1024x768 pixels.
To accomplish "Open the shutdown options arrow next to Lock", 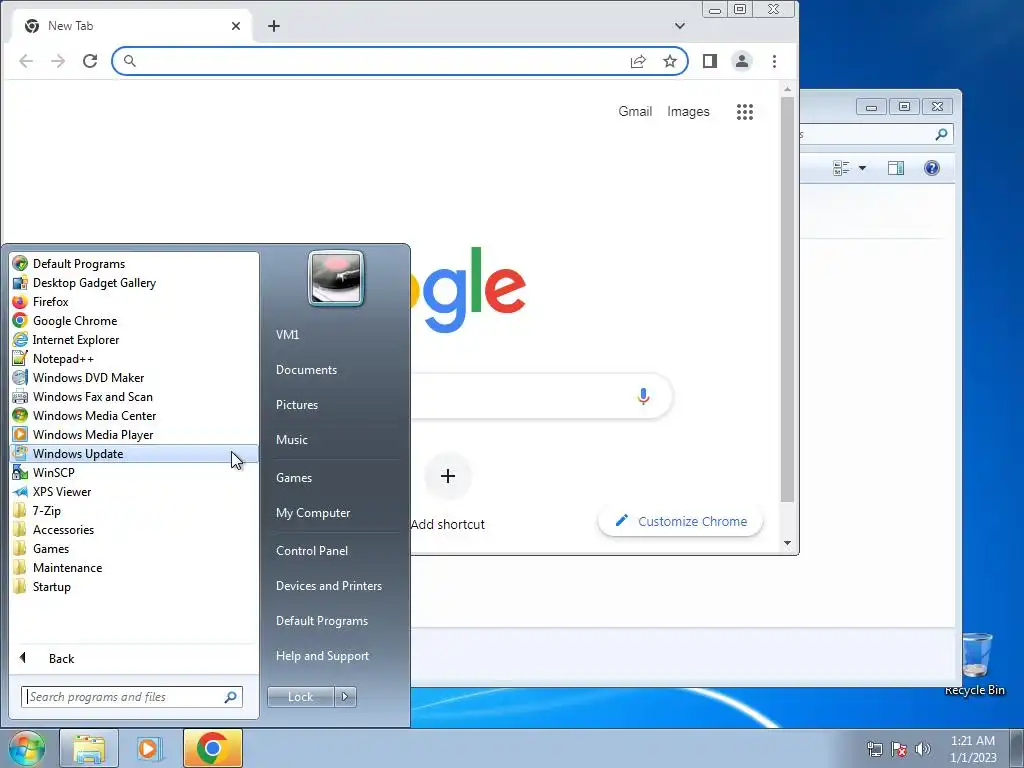I will 345,697.
